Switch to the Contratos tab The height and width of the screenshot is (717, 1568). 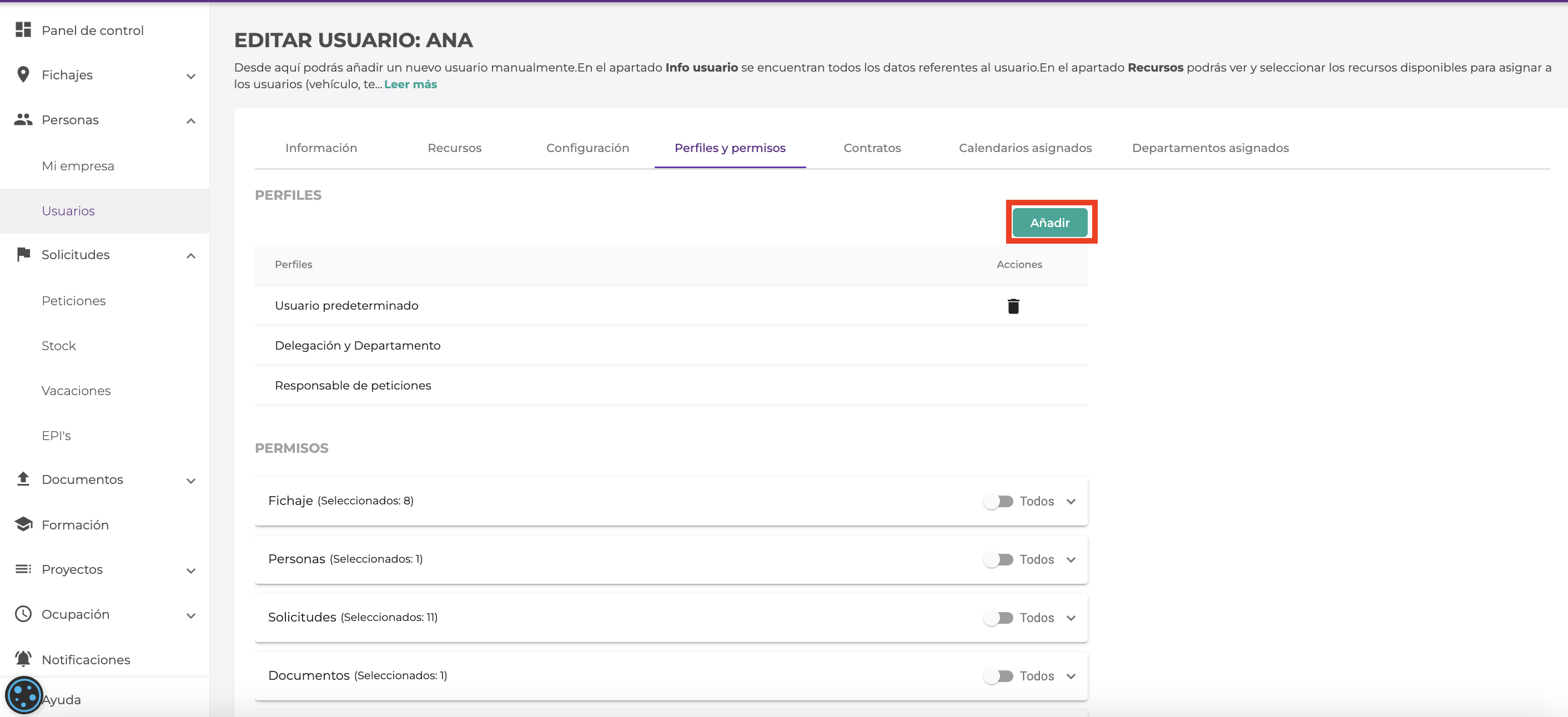(872, 148)
